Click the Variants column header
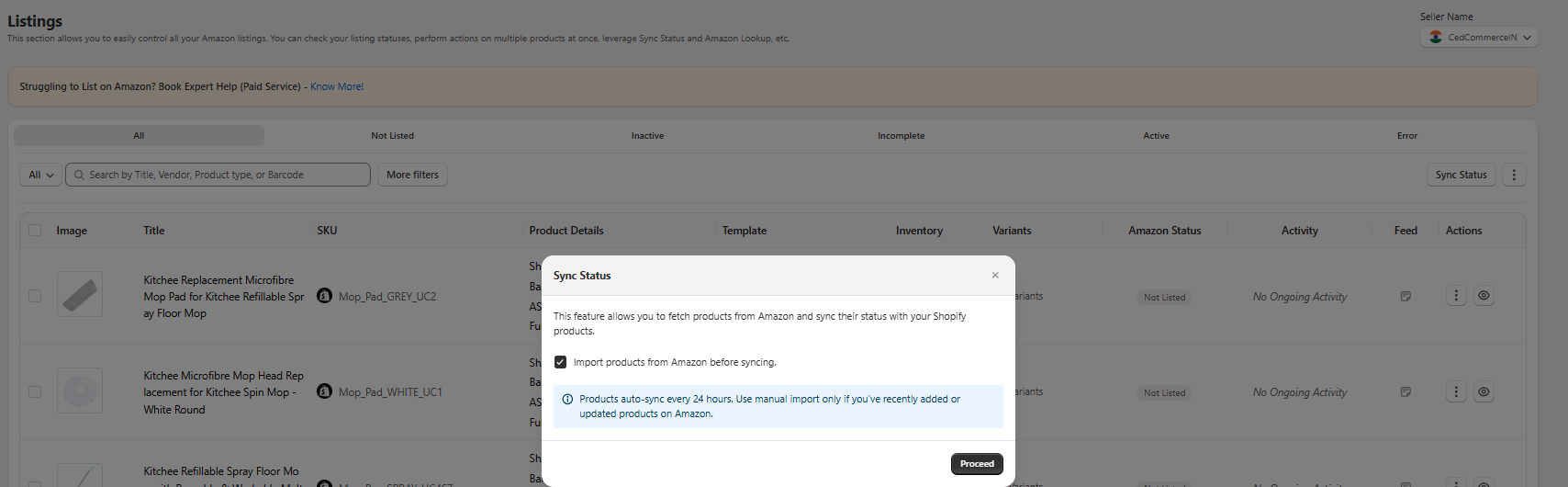The height and width of the screenshot is (487, 1568). click(x=1012, y=231)
